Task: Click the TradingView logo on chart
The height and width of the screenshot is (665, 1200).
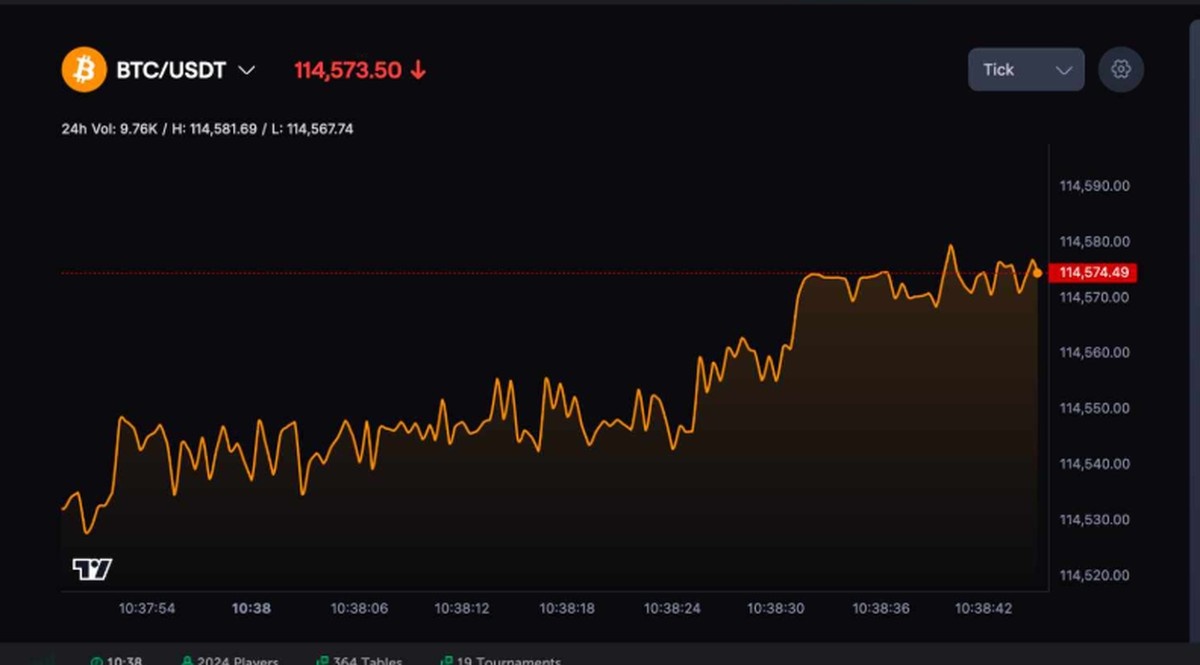Action: coord(92,569)
